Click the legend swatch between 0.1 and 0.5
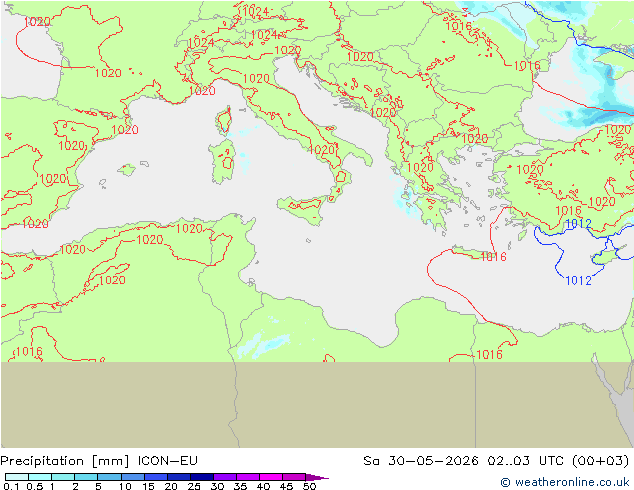This screenshot has width=634, height=490. pos(17,477)
